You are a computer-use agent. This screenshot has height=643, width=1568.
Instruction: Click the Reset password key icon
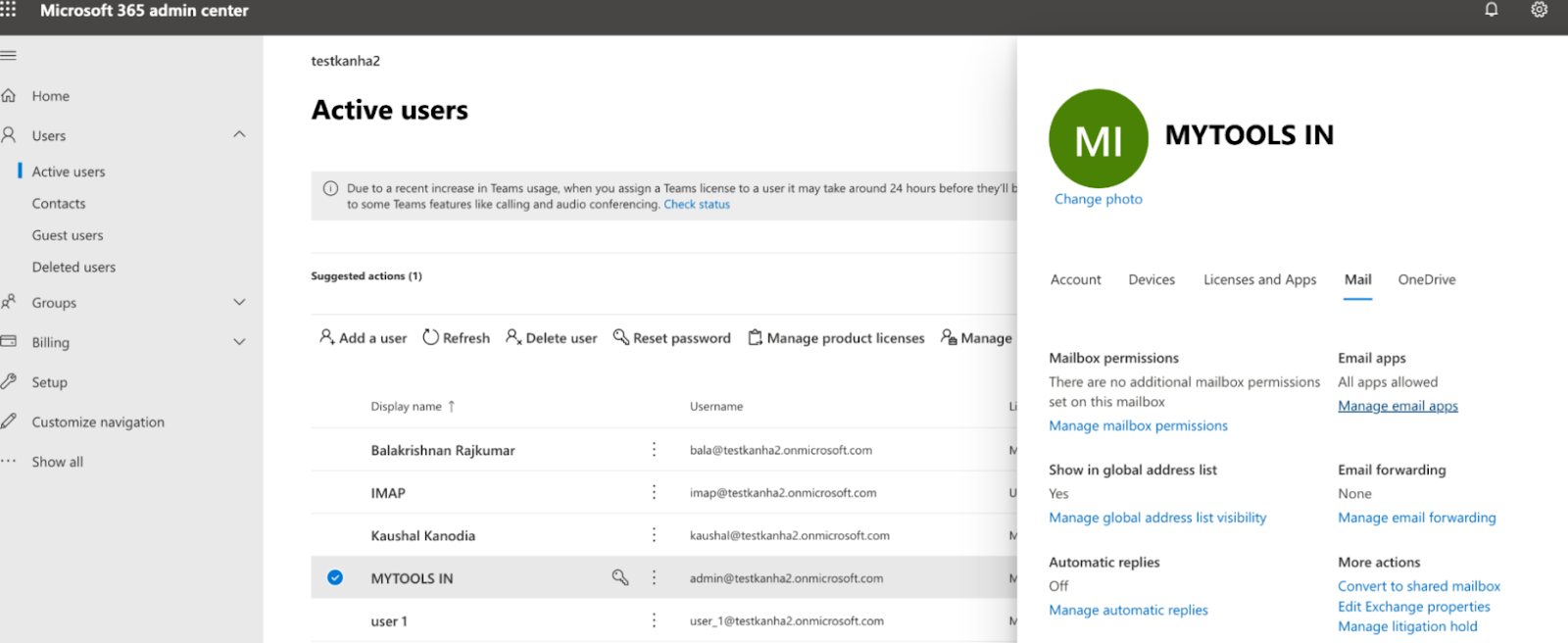point(620,337)
